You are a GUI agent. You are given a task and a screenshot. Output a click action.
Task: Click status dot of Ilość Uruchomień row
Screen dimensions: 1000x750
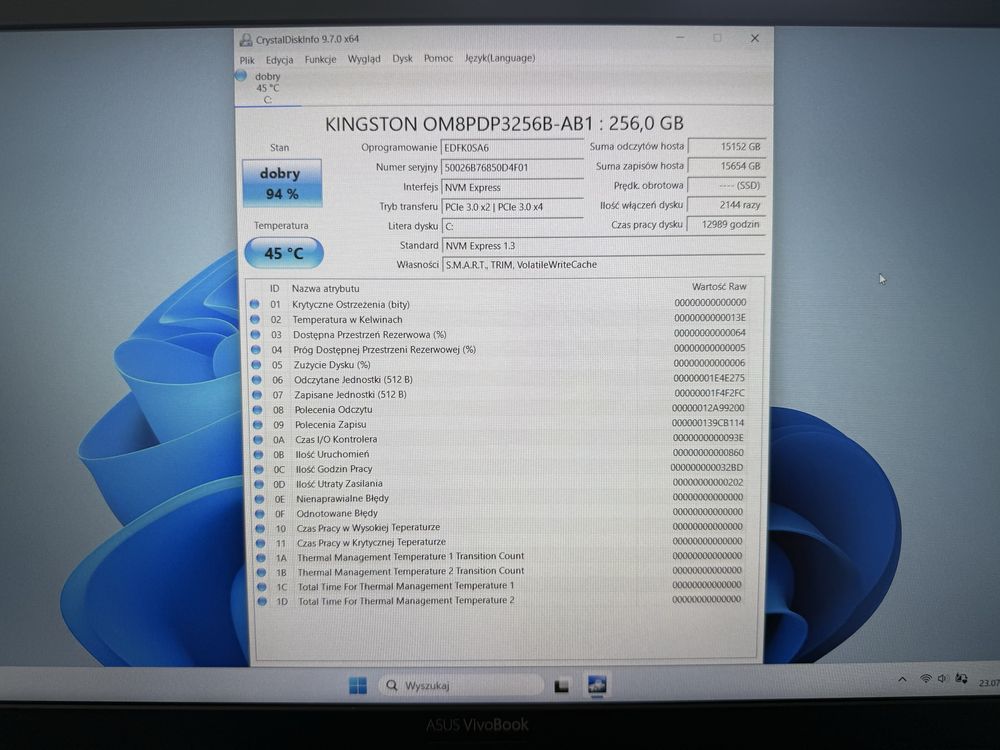(258, 455)
